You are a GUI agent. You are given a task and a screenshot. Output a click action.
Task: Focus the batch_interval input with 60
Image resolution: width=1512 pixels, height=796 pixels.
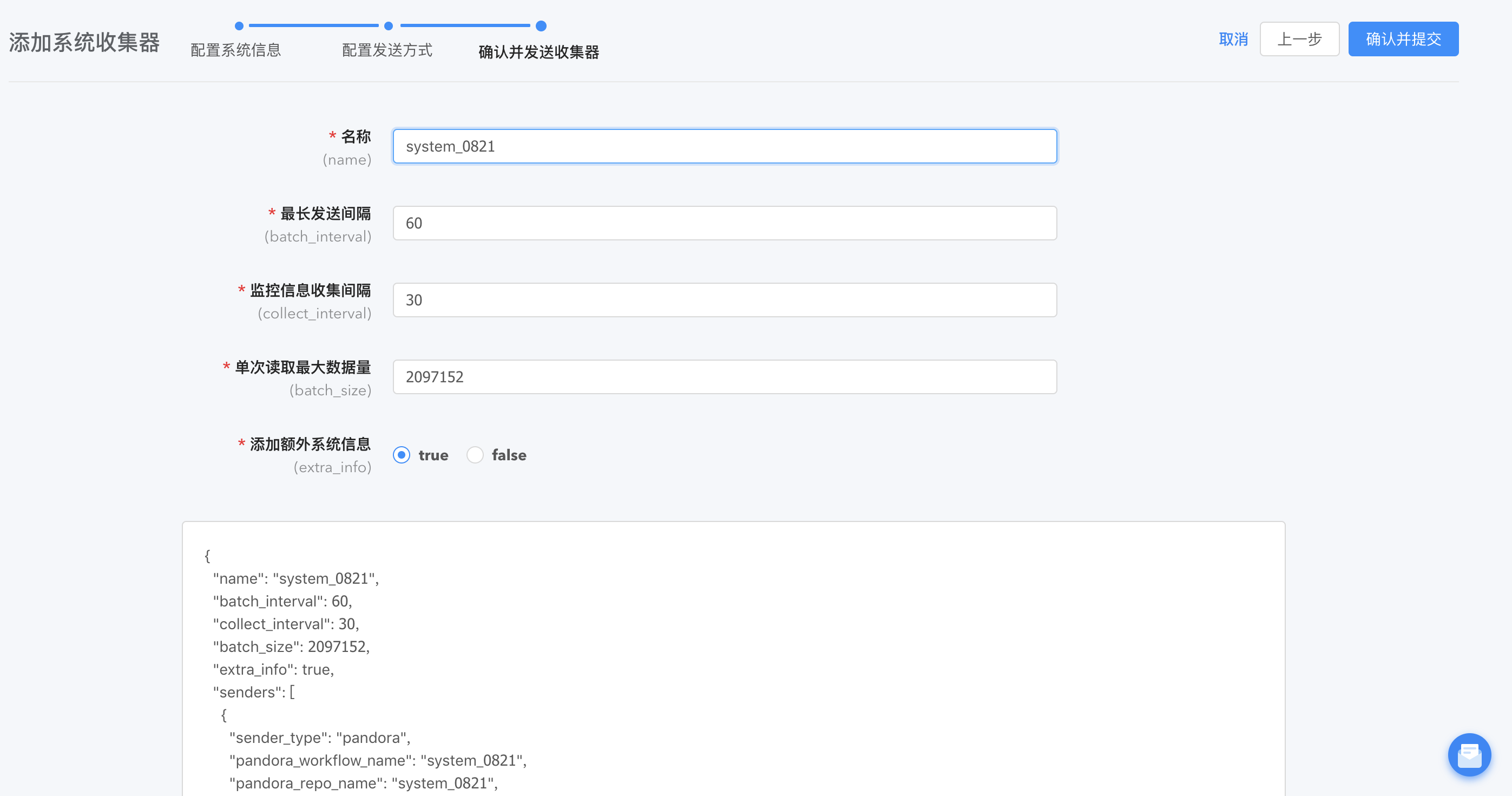[725, 223]
